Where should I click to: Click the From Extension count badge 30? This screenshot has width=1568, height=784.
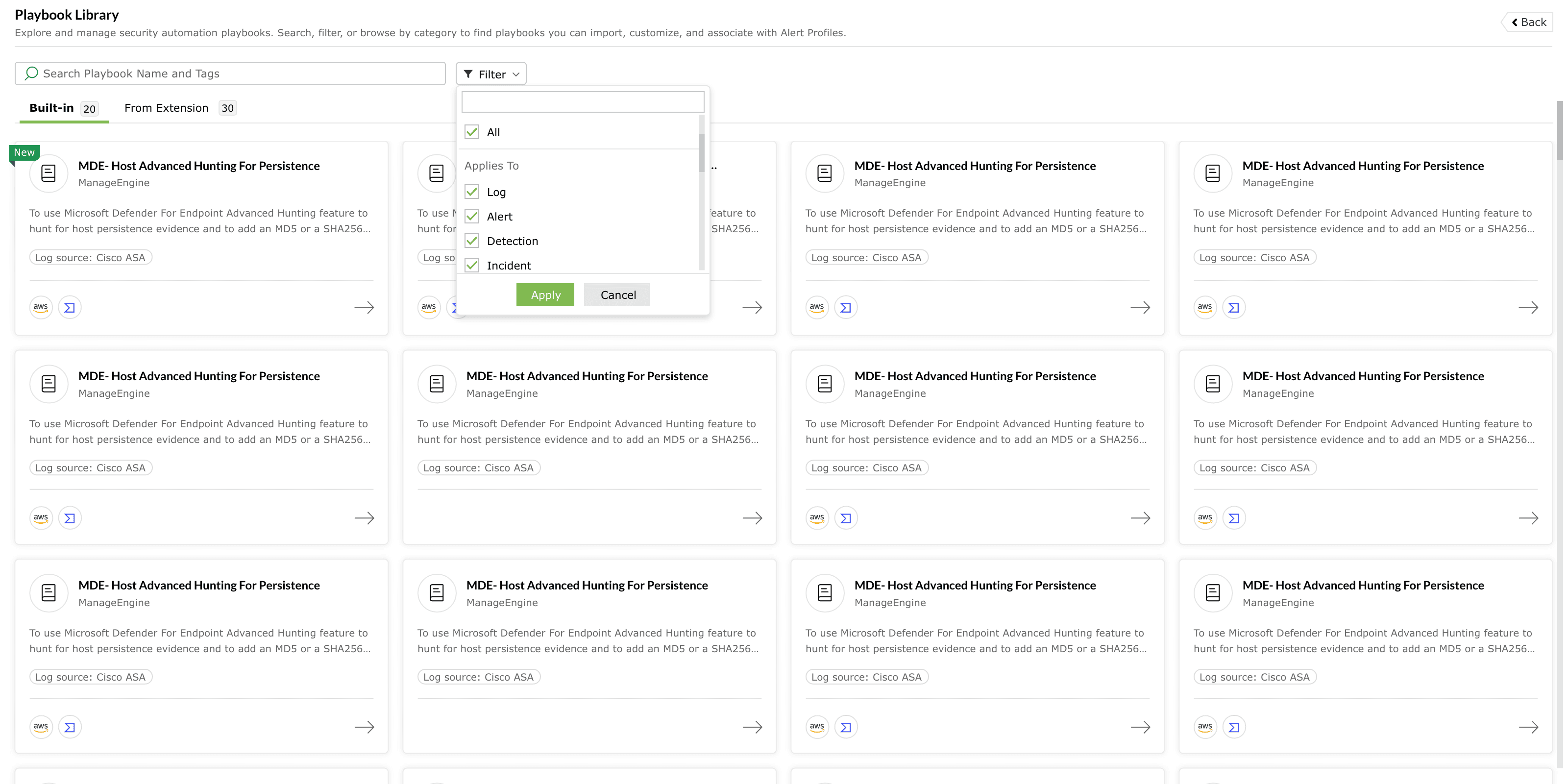click(228, 108)
